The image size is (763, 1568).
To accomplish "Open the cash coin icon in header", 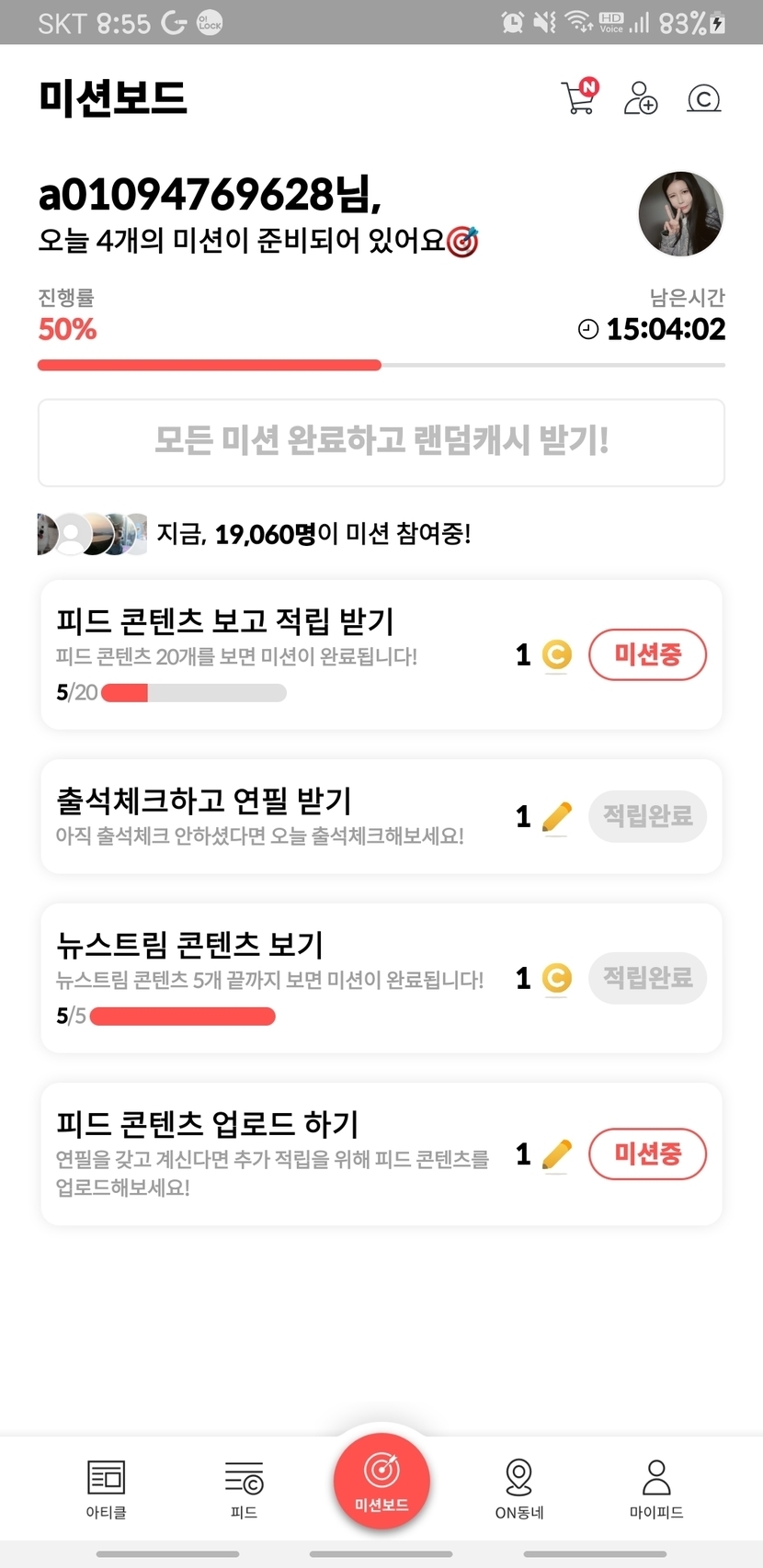I will click(704, 97).
